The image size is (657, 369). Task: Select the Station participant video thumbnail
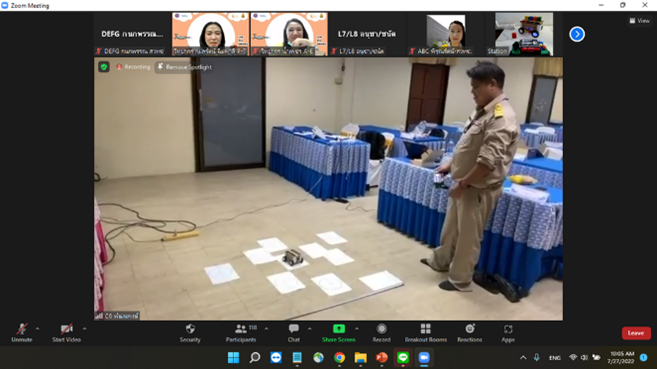[x=524, y=34]
